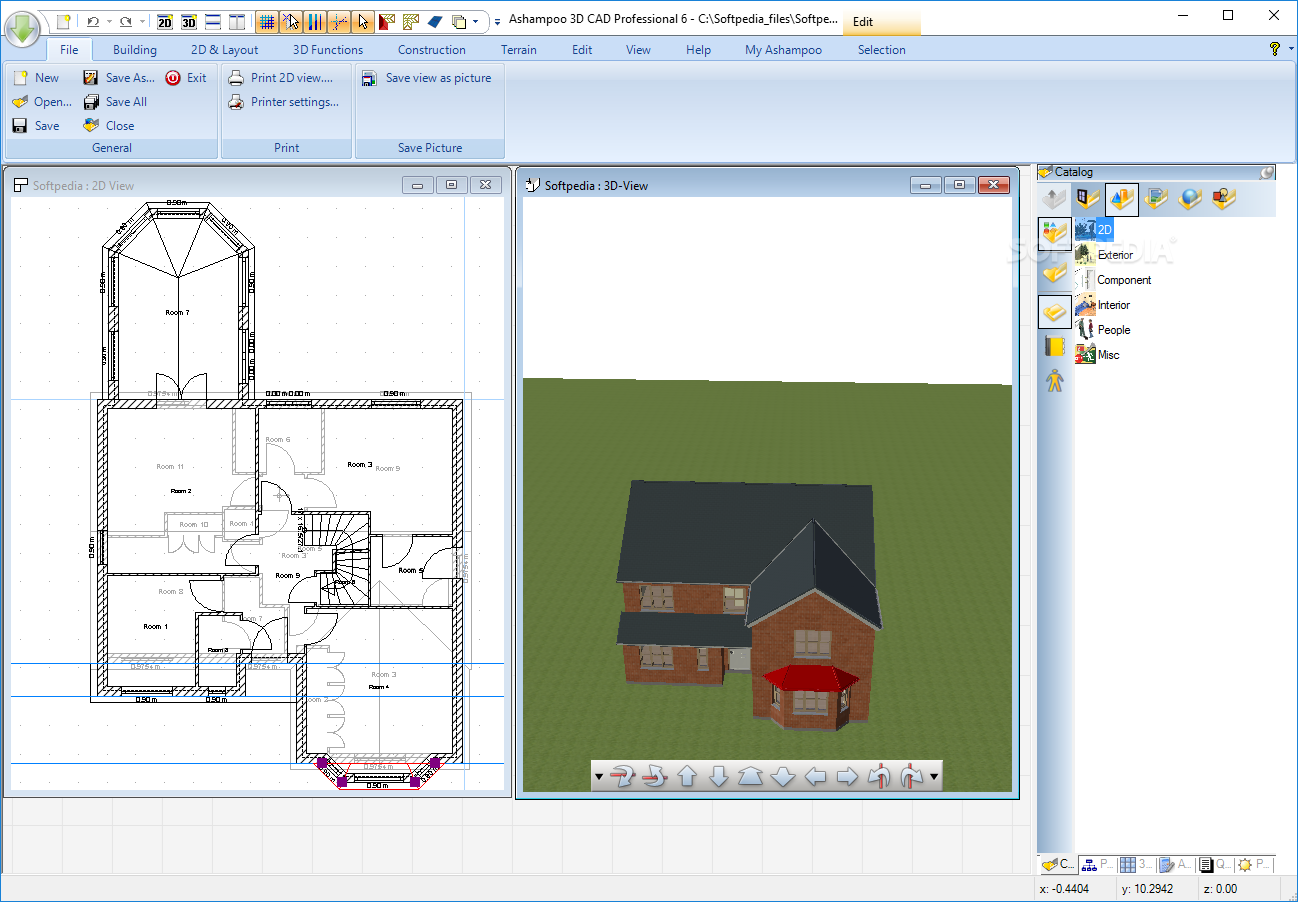
Task: Open Printer settings...
Action: (x=283, y=102)
